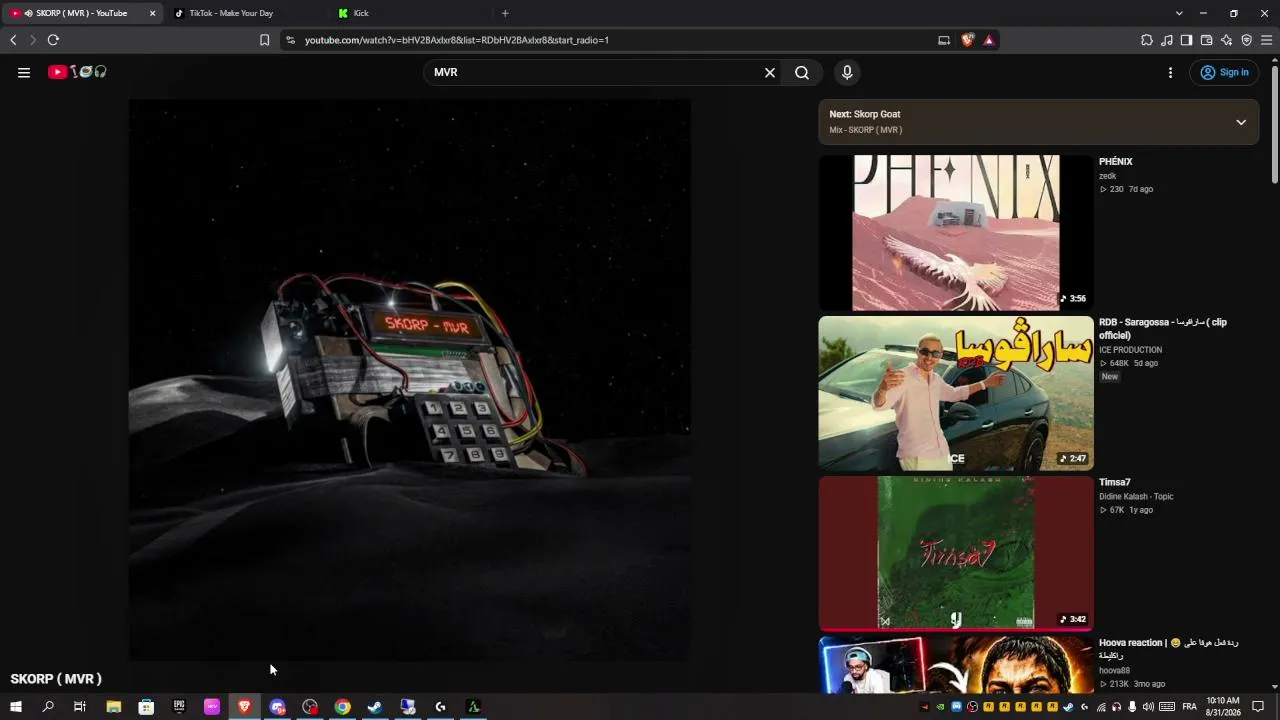Visit the ICE PRODUCTION channel name

(x=1131, y=350)
